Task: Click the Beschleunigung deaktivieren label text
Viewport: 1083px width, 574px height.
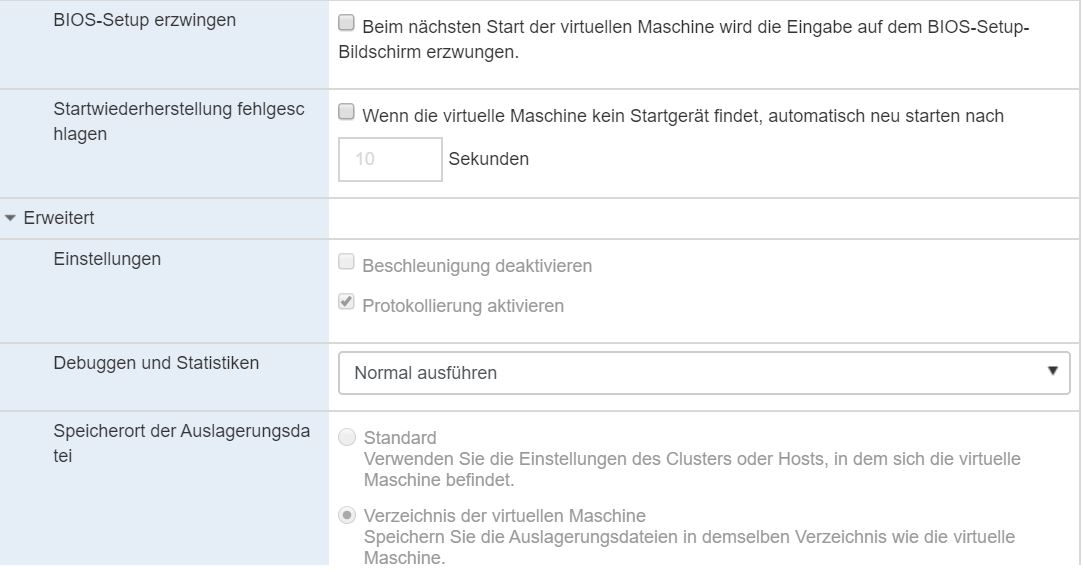Action: point(477,266)
